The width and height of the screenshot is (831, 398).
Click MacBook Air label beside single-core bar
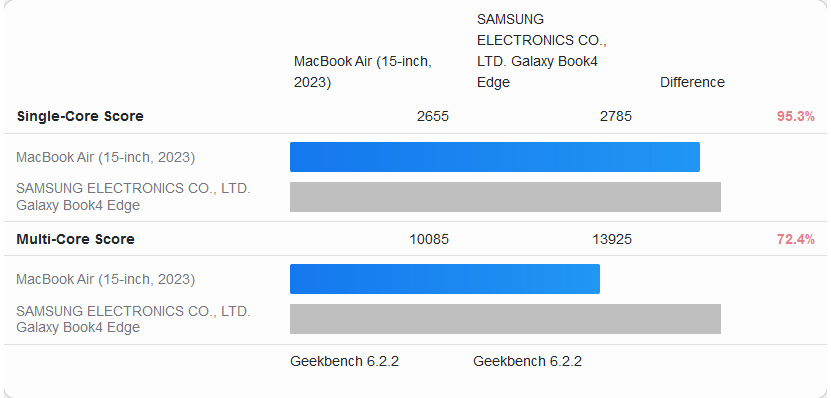point(105,157)
